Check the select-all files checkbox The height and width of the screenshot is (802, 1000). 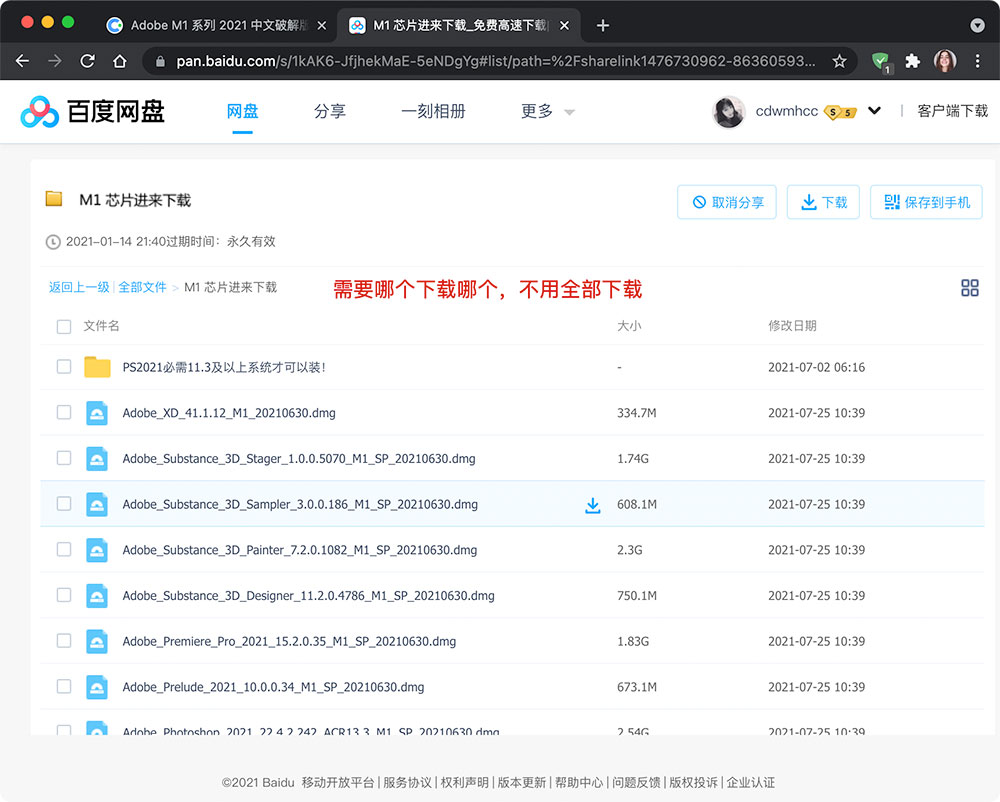tap(64, 326)
